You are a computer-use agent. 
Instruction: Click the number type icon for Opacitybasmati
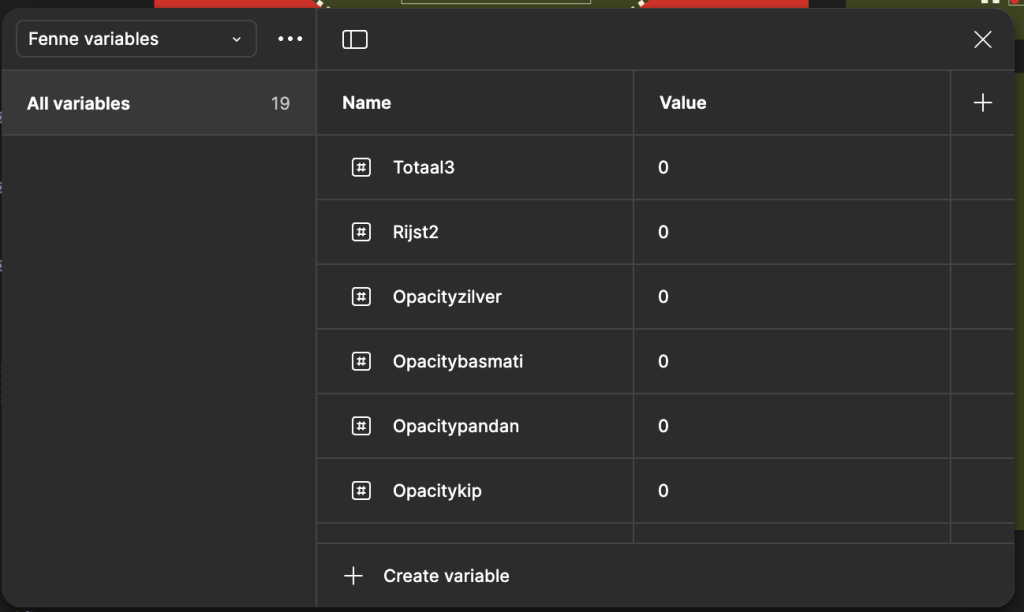pos(361,361)
